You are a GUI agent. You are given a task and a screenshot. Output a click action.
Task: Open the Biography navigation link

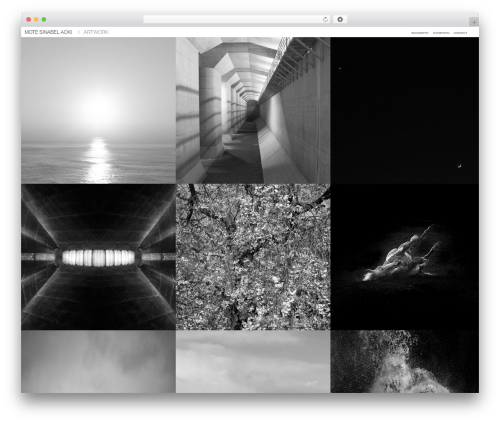[420, 33]
